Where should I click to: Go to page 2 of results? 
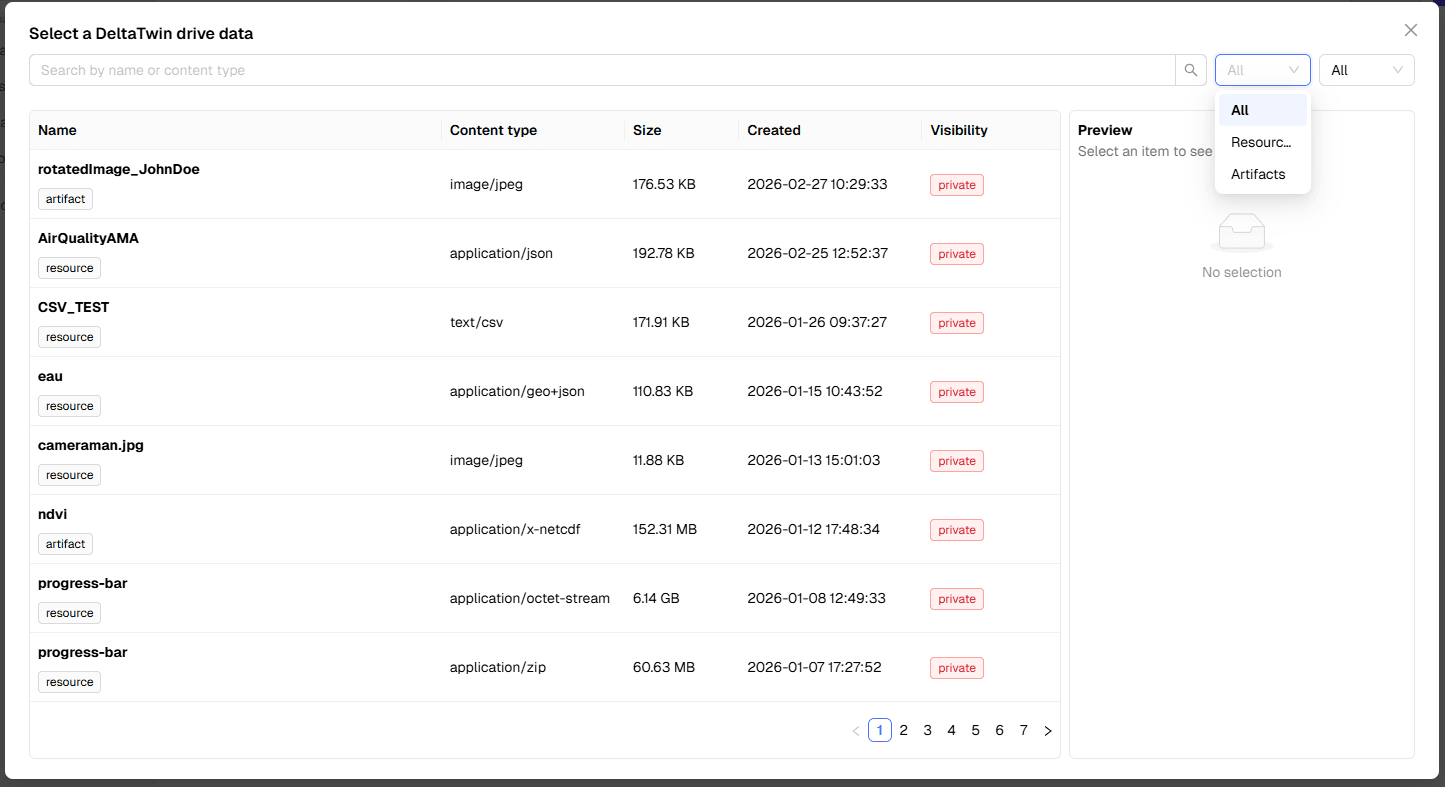tap(903, 731)
